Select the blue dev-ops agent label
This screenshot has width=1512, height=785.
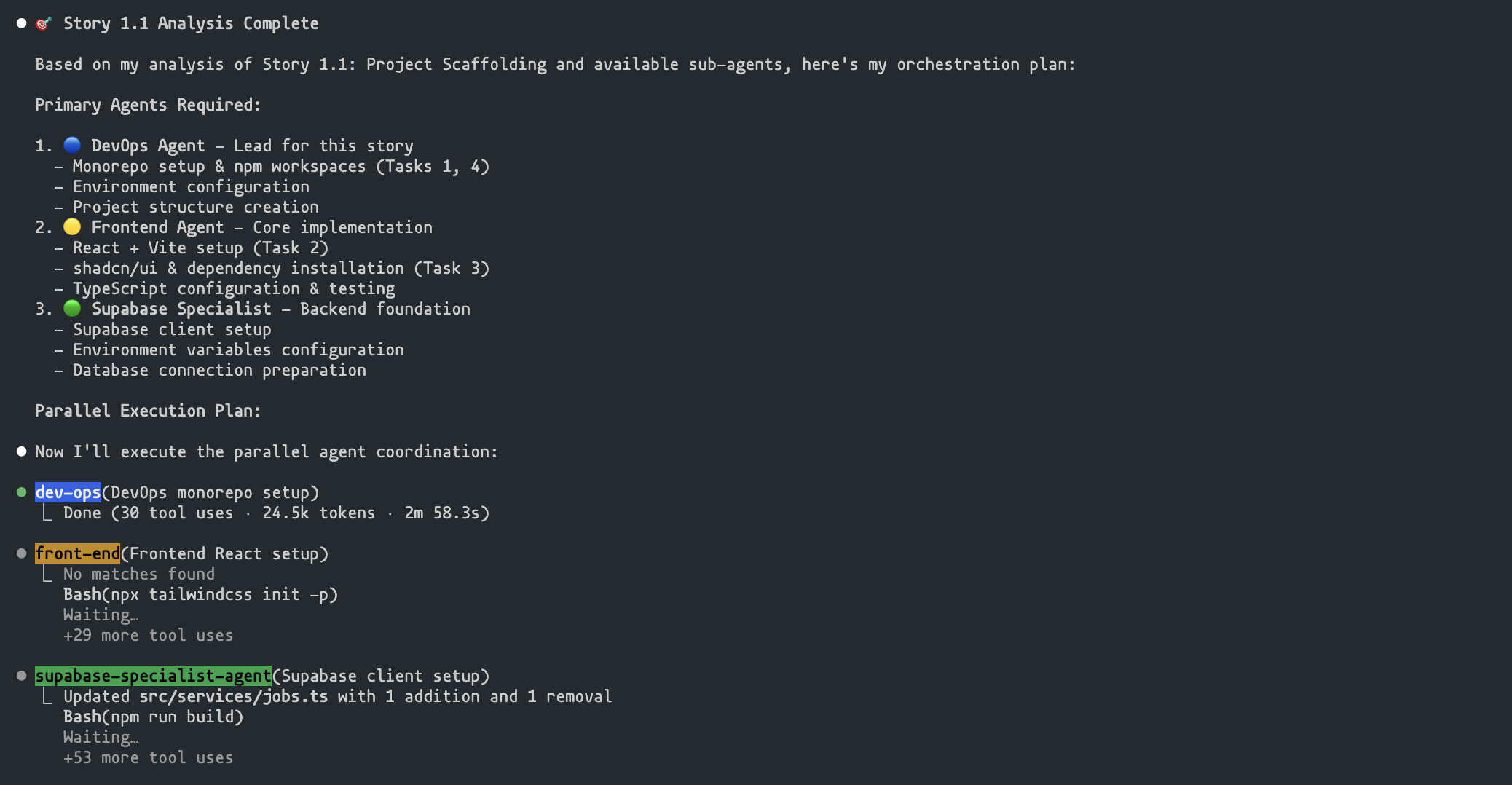point(68,493)
